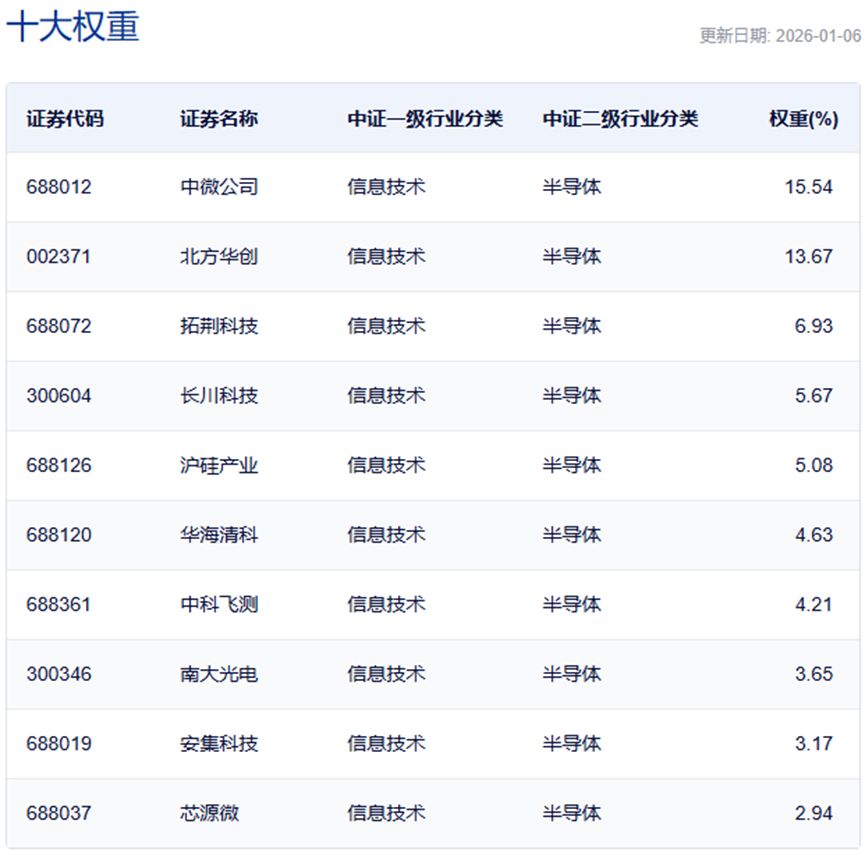Select the 拓荆科技 stock name
The height and width of the screenshot is (856, 865).
[x=219, y=326]
